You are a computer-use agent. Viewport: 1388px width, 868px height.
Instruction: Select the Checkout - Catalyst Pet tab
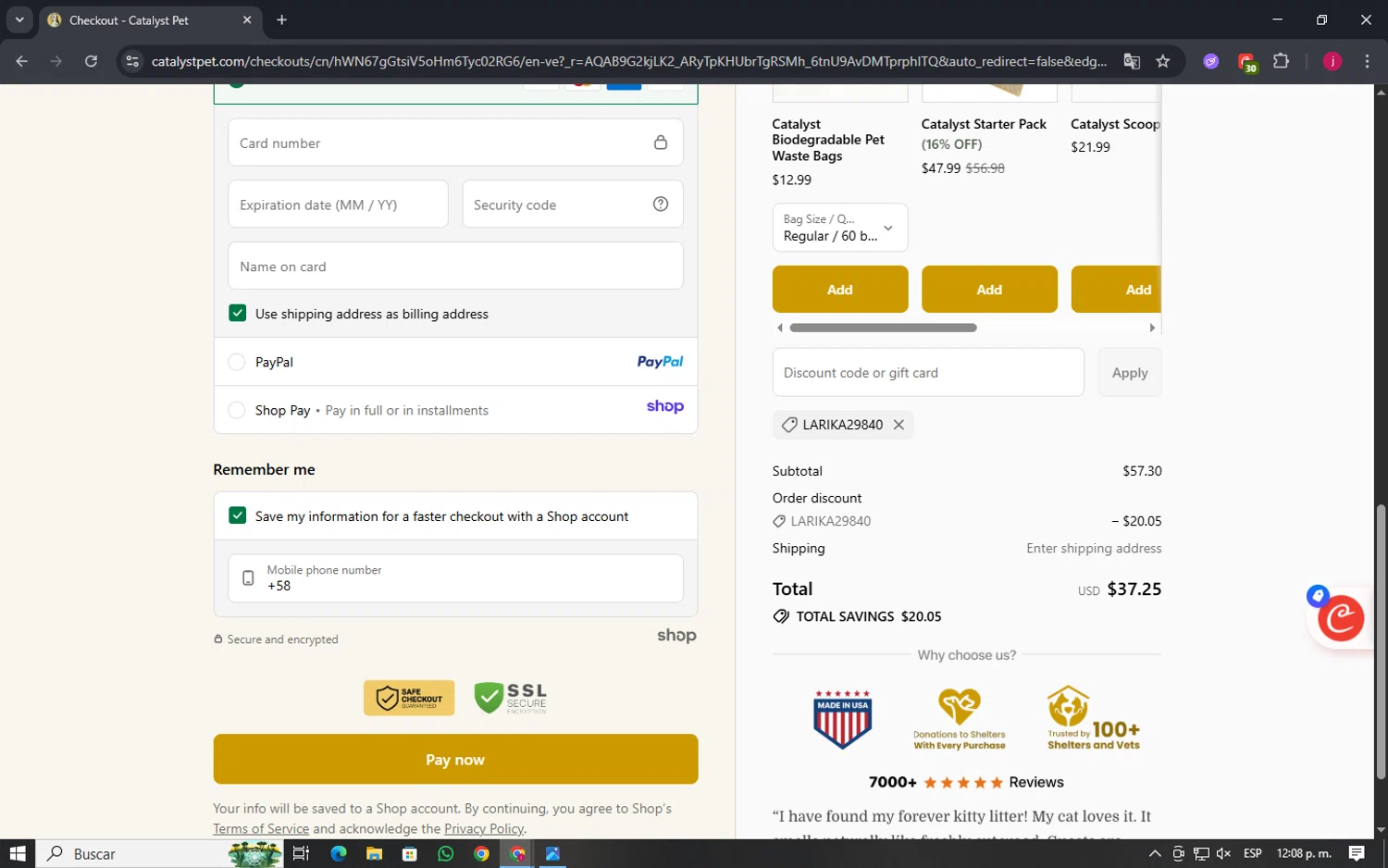(x=148, y=20)
